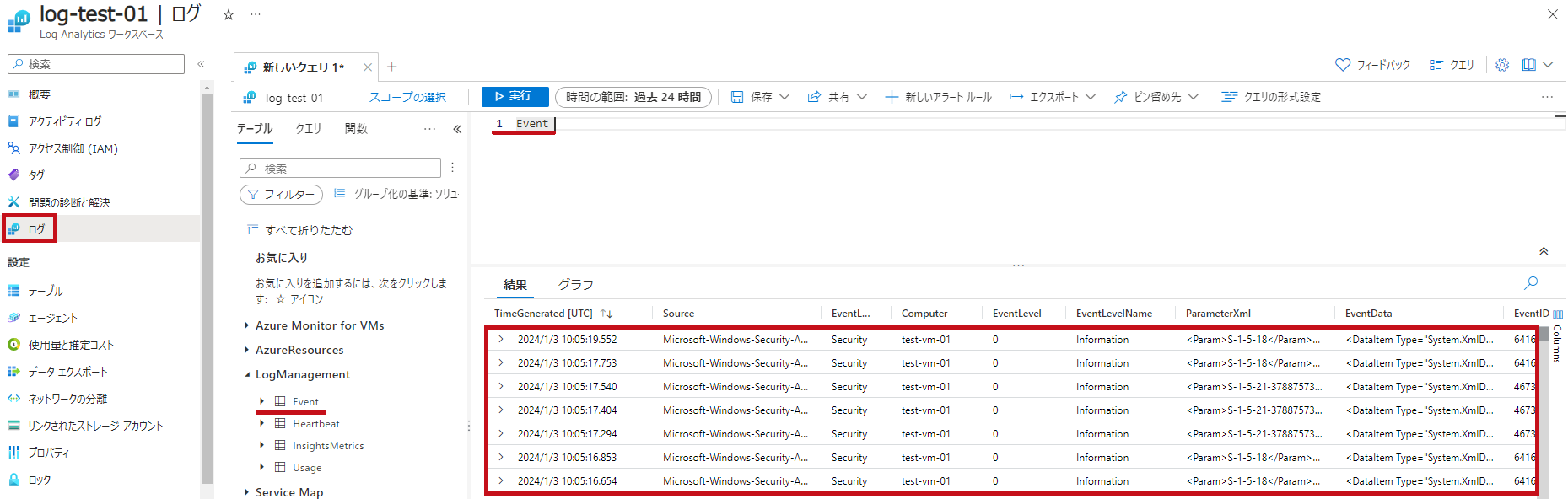Close the 新しいクエリ 1 tab
Screen dimensions: 1568x499
368,67
